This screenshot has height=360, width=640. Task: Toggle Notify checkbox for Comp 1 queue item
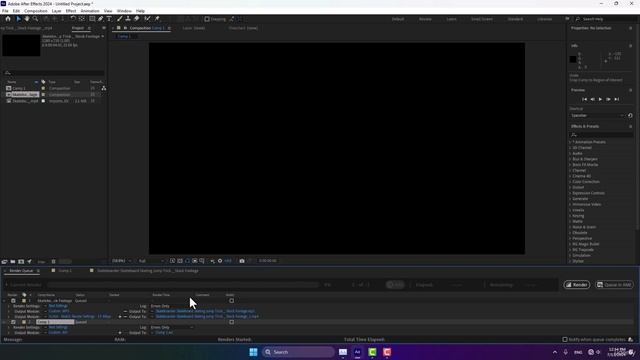click(x=231, y=322)
